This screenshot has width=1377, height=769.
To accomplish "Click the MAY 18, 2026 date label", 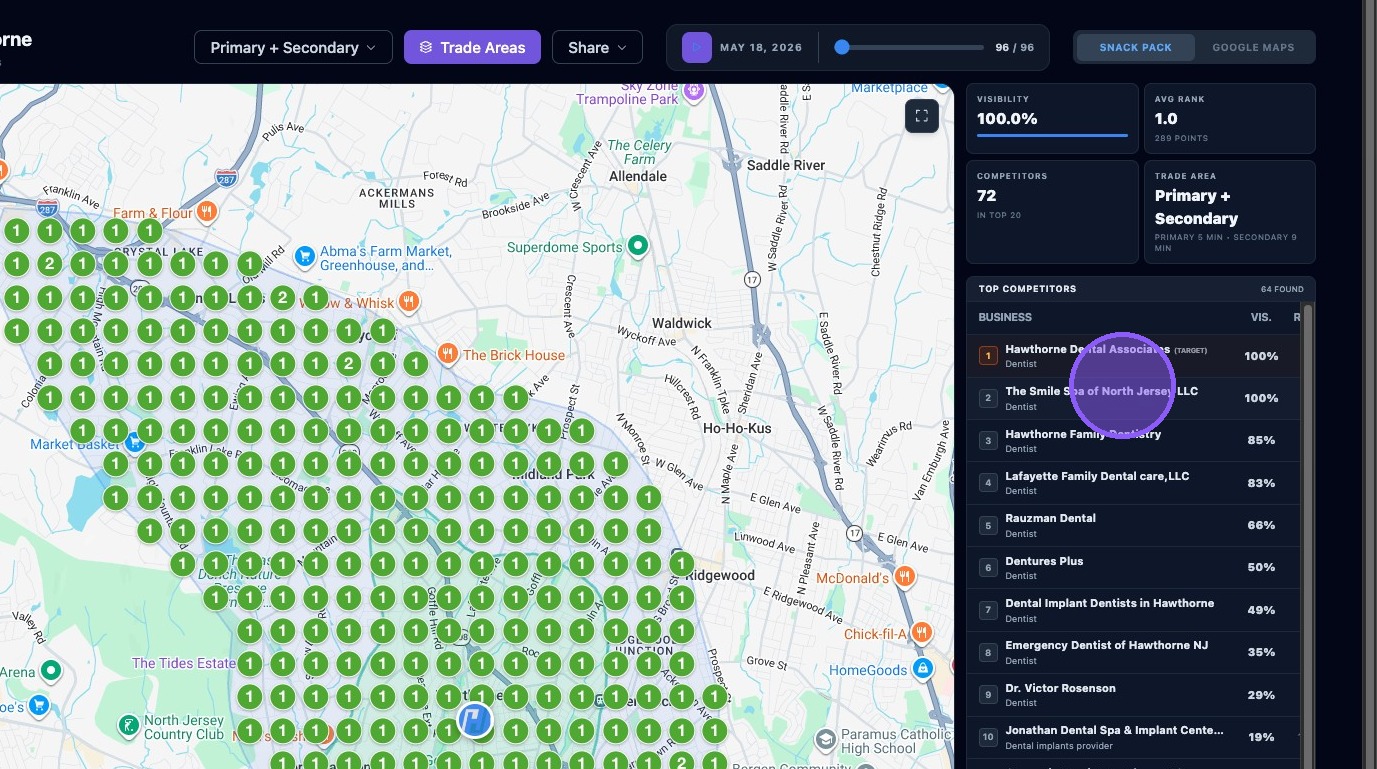I will [761, 47].
